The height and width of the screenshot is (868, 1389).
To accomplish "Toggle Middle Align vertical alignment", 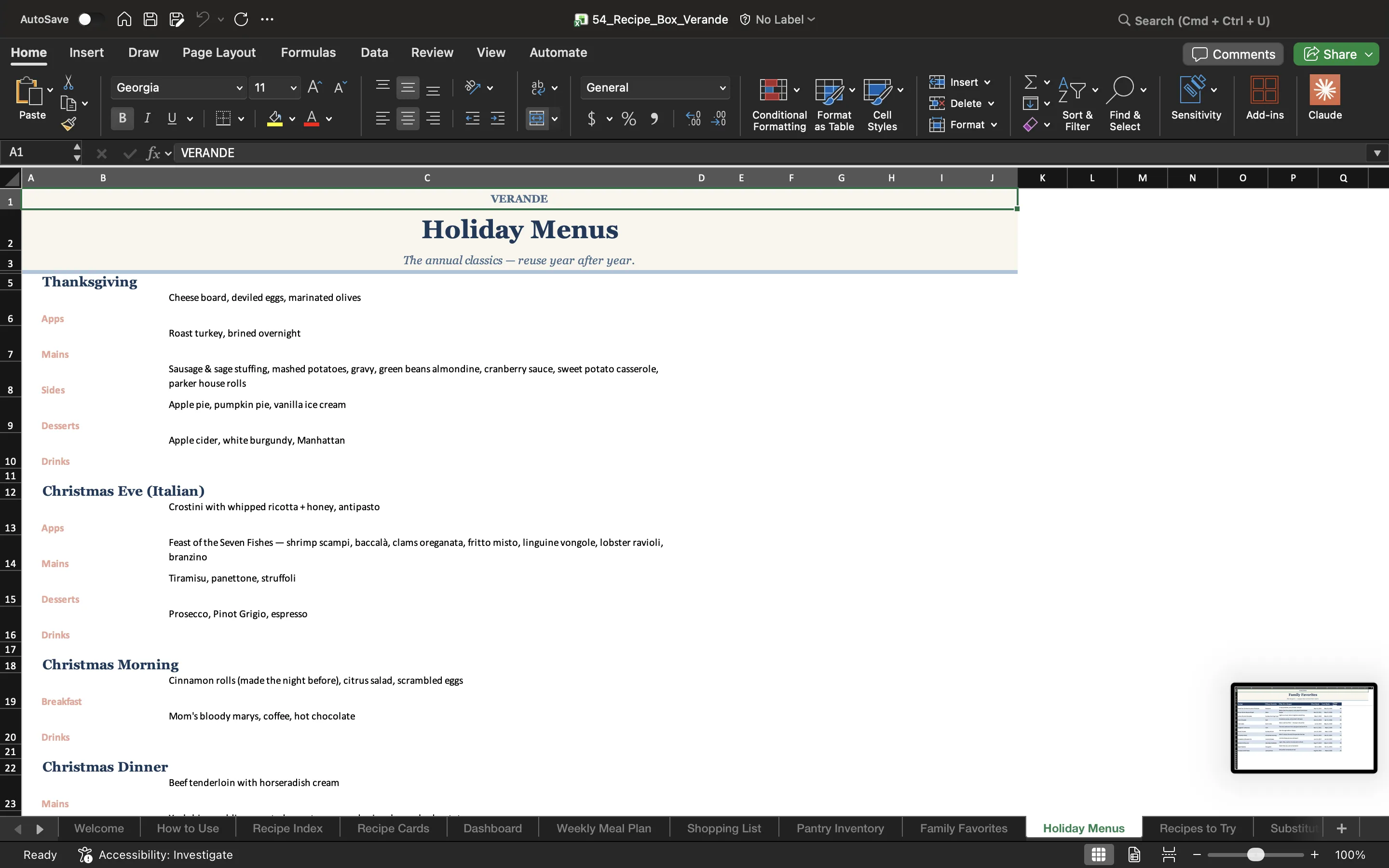I will click(408, 88).
